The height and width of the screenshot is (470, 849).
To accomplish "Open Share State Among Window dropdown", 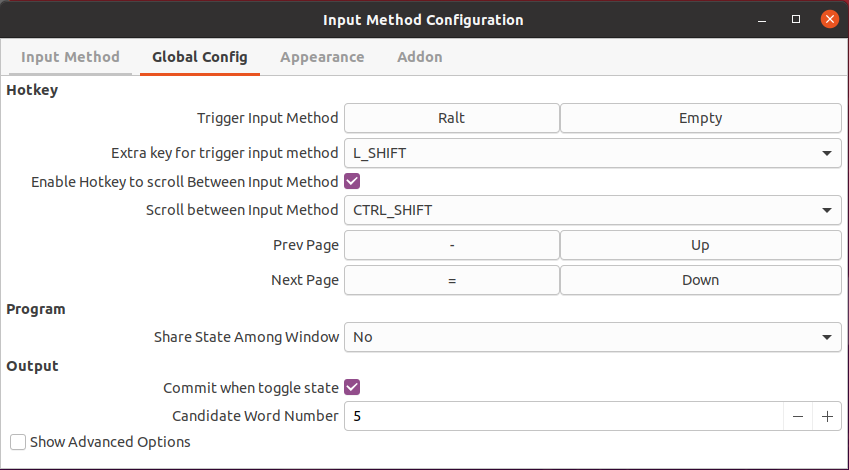I will click(x=593, y=337).
